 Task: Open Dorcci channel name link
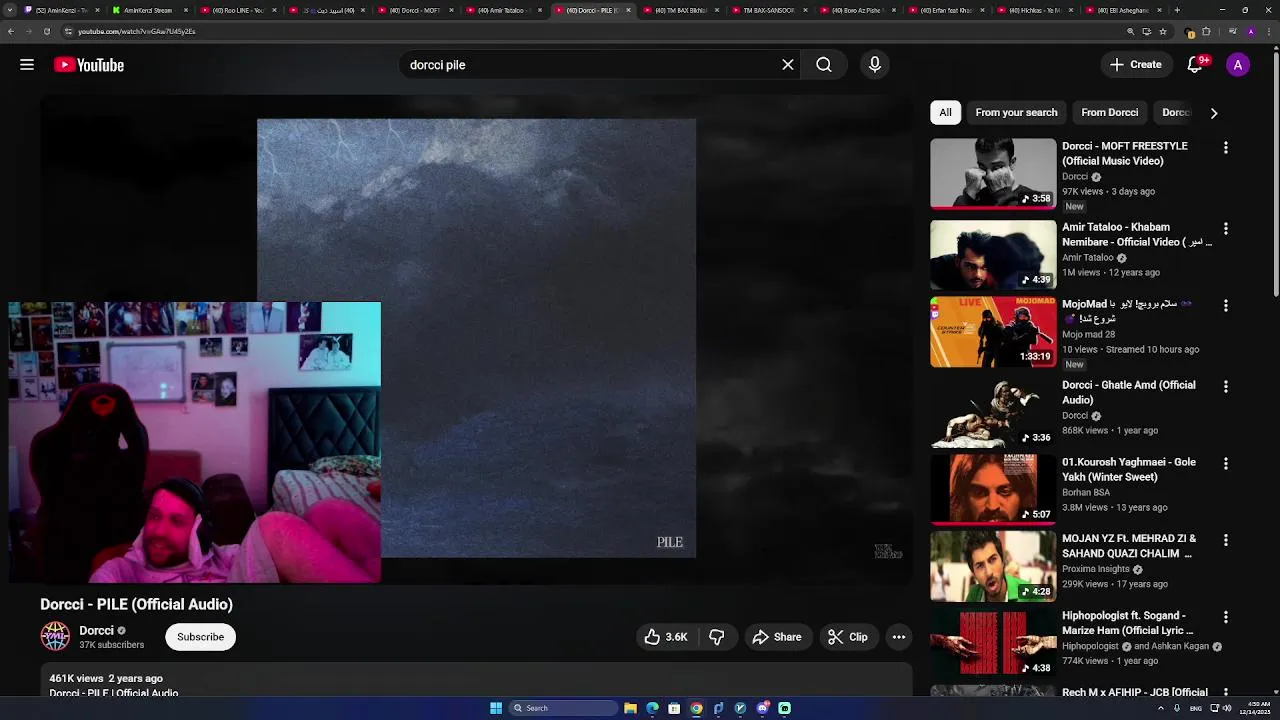tap(96, 630)
